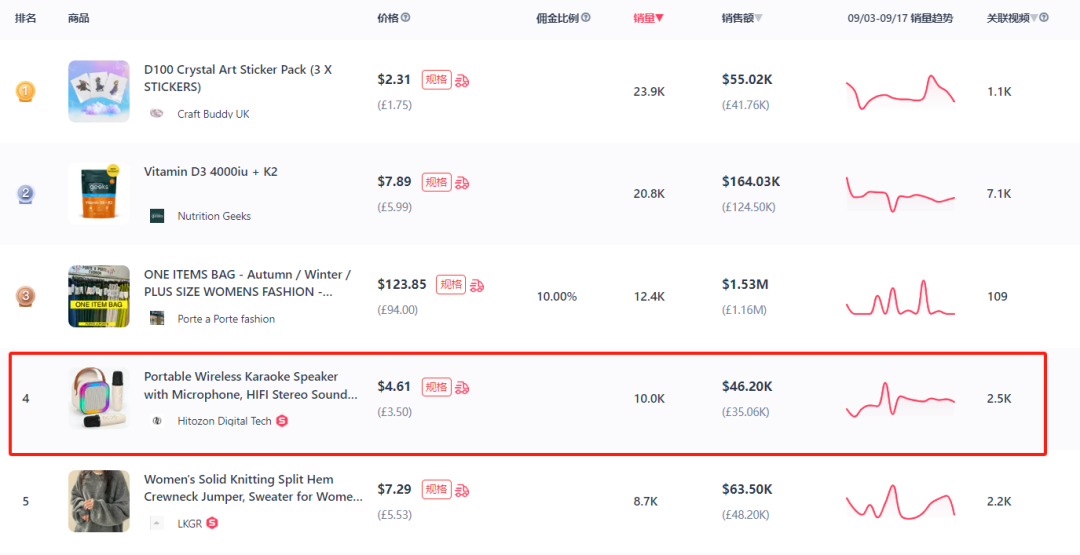The height and width of the screenshot is (555, 1080).
Task: Click the help icon beside 佣金比例 header
Action: (x=585, y=18)
